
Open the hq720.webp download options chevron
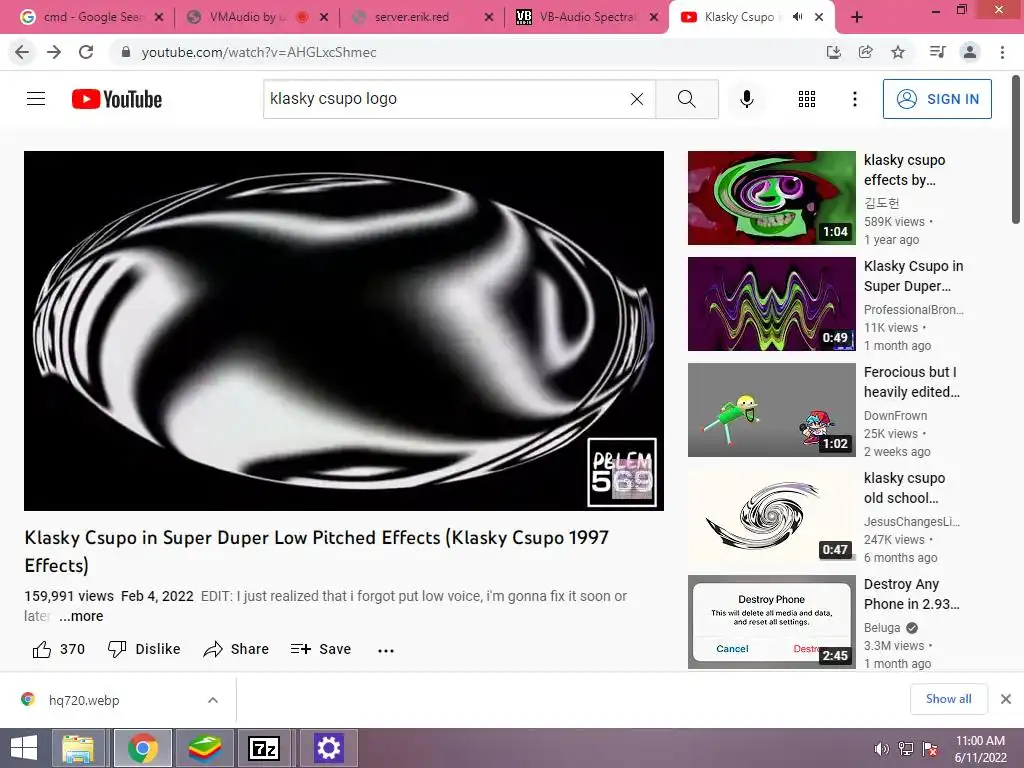[213, 700]
